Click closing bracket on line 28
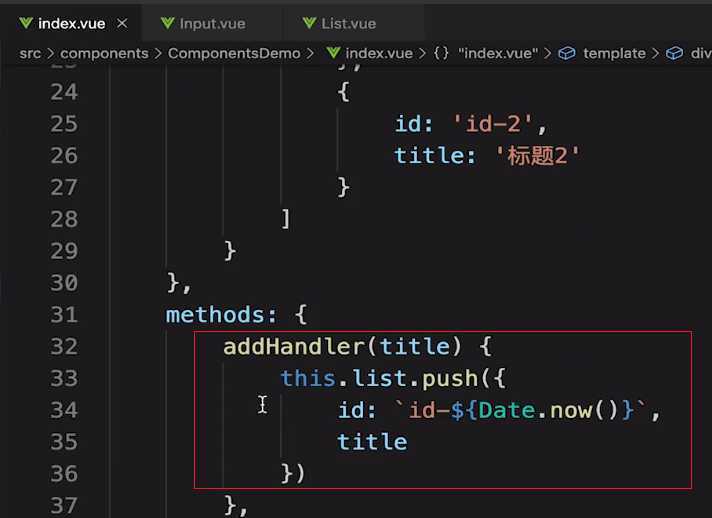This screenshot has width=712, height=518. coord(286,219)
